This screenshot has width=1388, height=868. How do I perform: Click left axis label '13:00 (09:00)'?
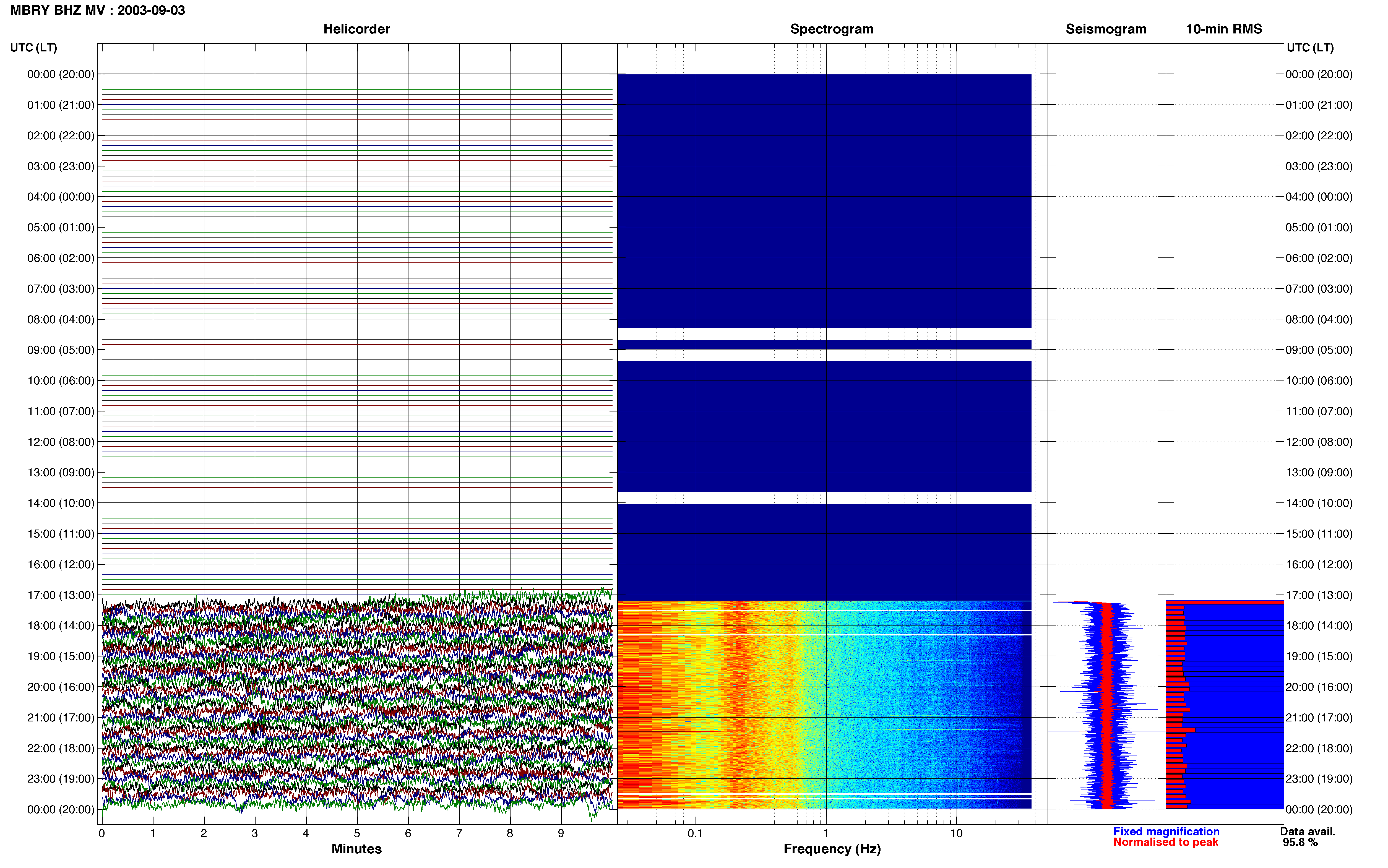[61, 473]
